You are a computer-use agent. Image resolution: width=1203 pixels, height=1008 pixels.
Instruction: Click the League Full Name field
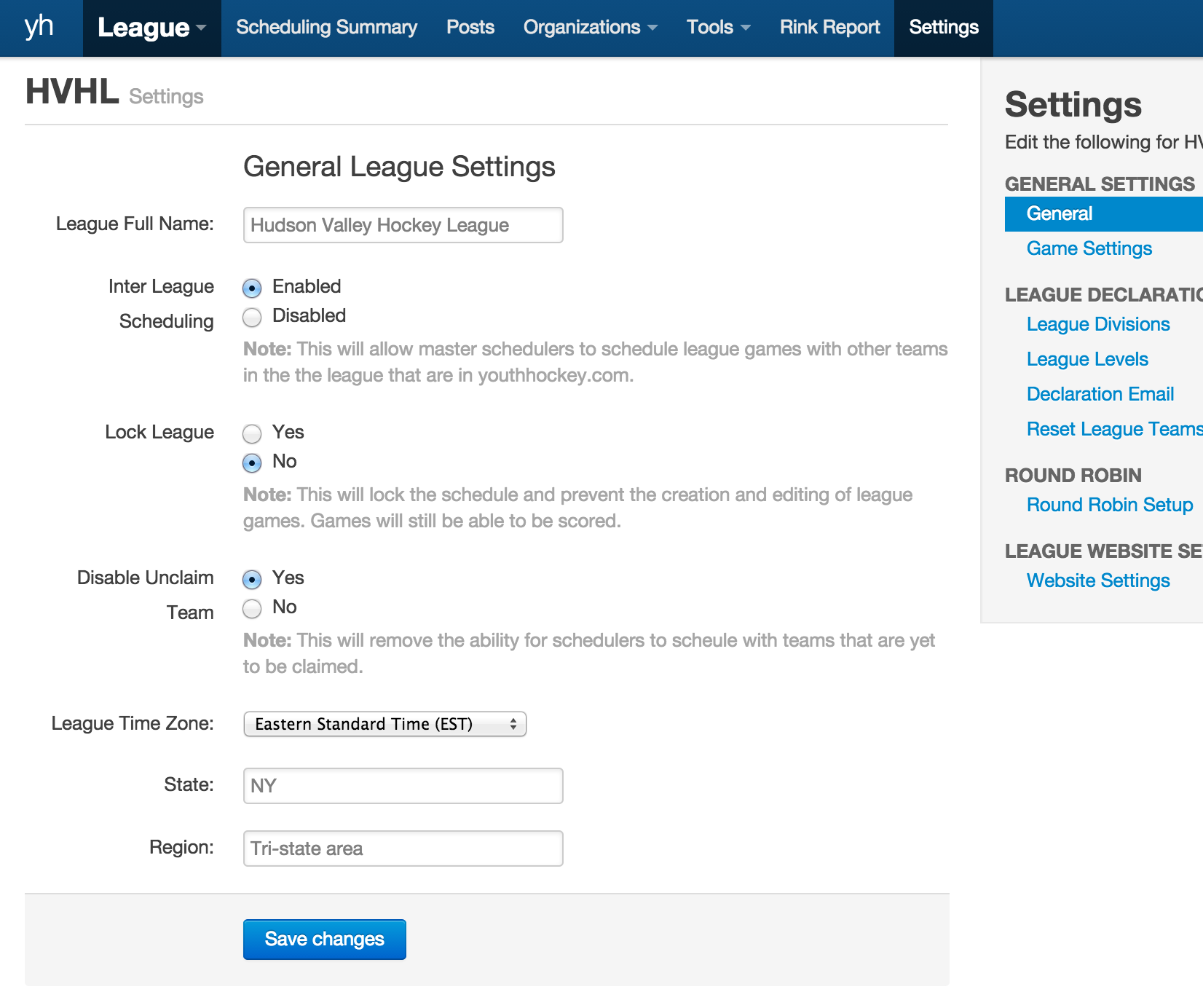click(x=403, y=225)
